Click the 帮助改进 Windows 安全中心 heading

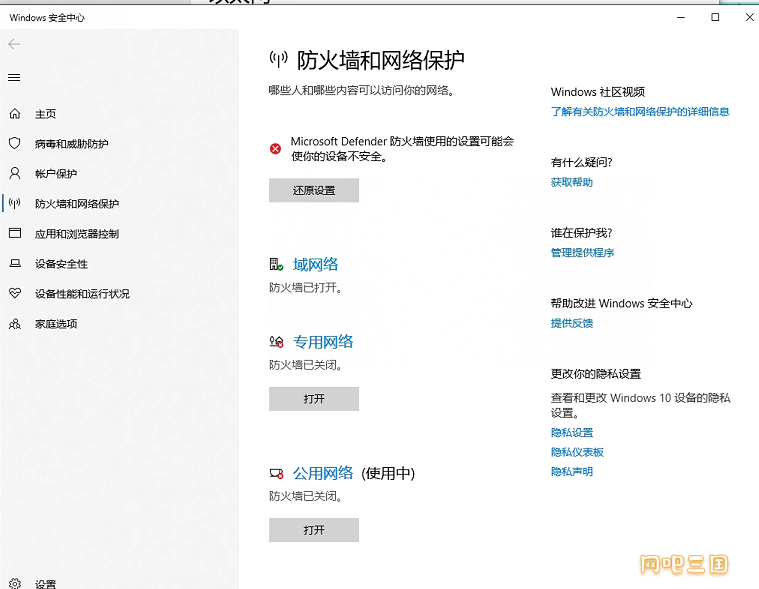(x=622, y=303)
